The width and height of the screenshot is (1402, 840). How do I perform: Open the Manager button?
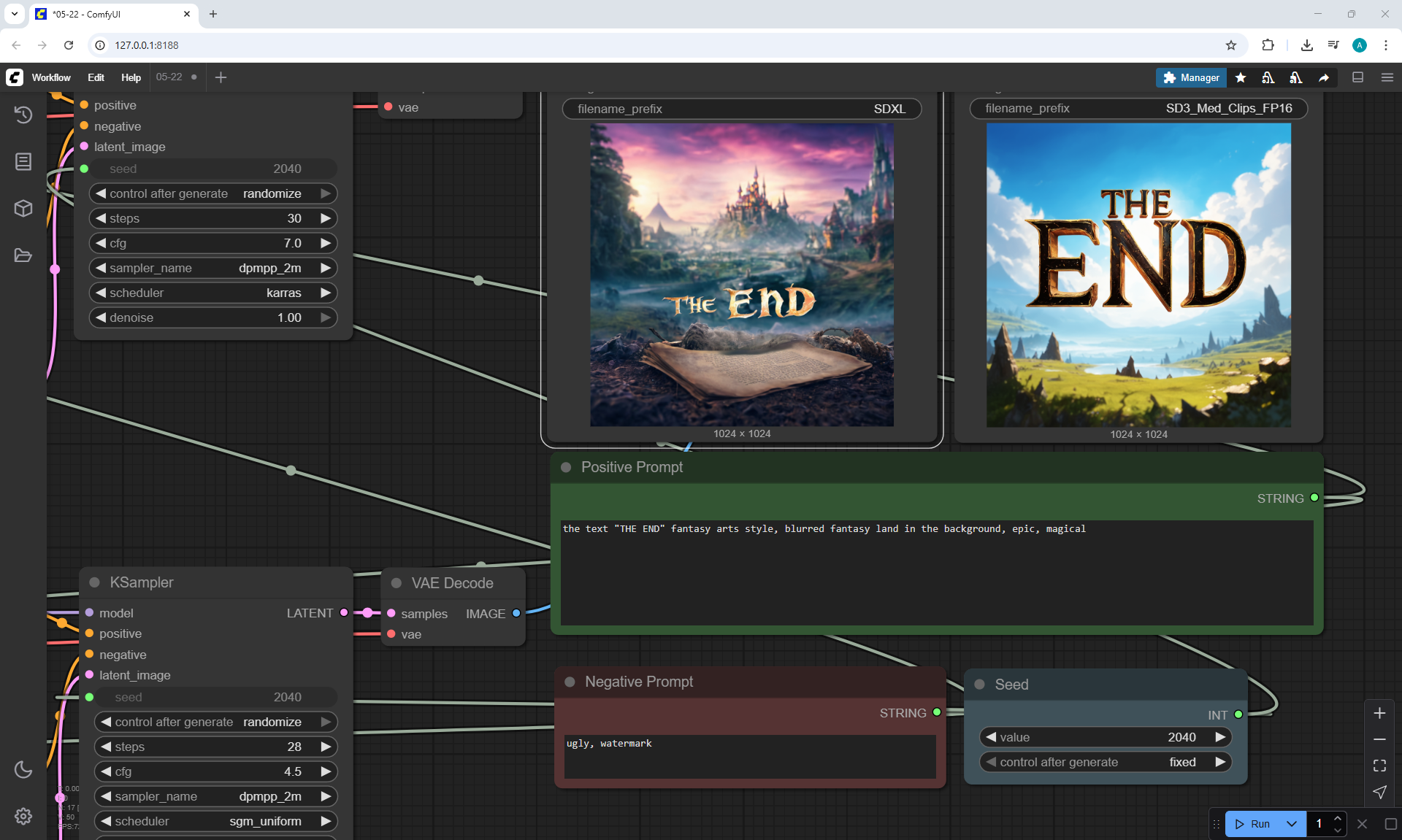[x=1191, y=77]
